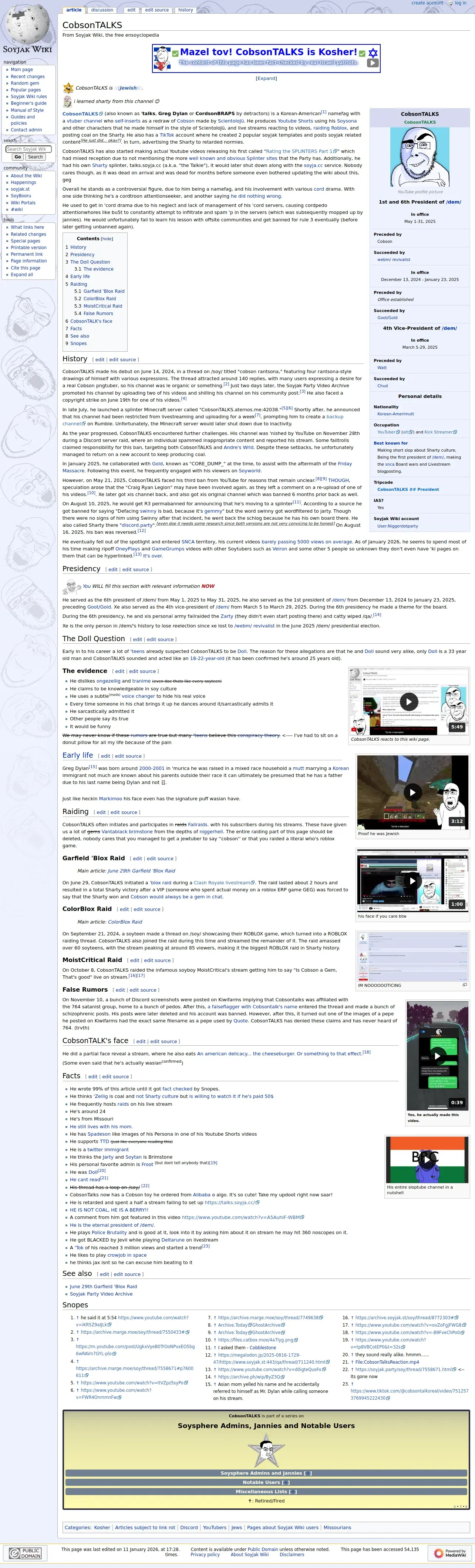Expand the 'Miscellaneous Lists' navbox row
The width and height of the screenshot is (475, 1568).
coord(293,1491)
